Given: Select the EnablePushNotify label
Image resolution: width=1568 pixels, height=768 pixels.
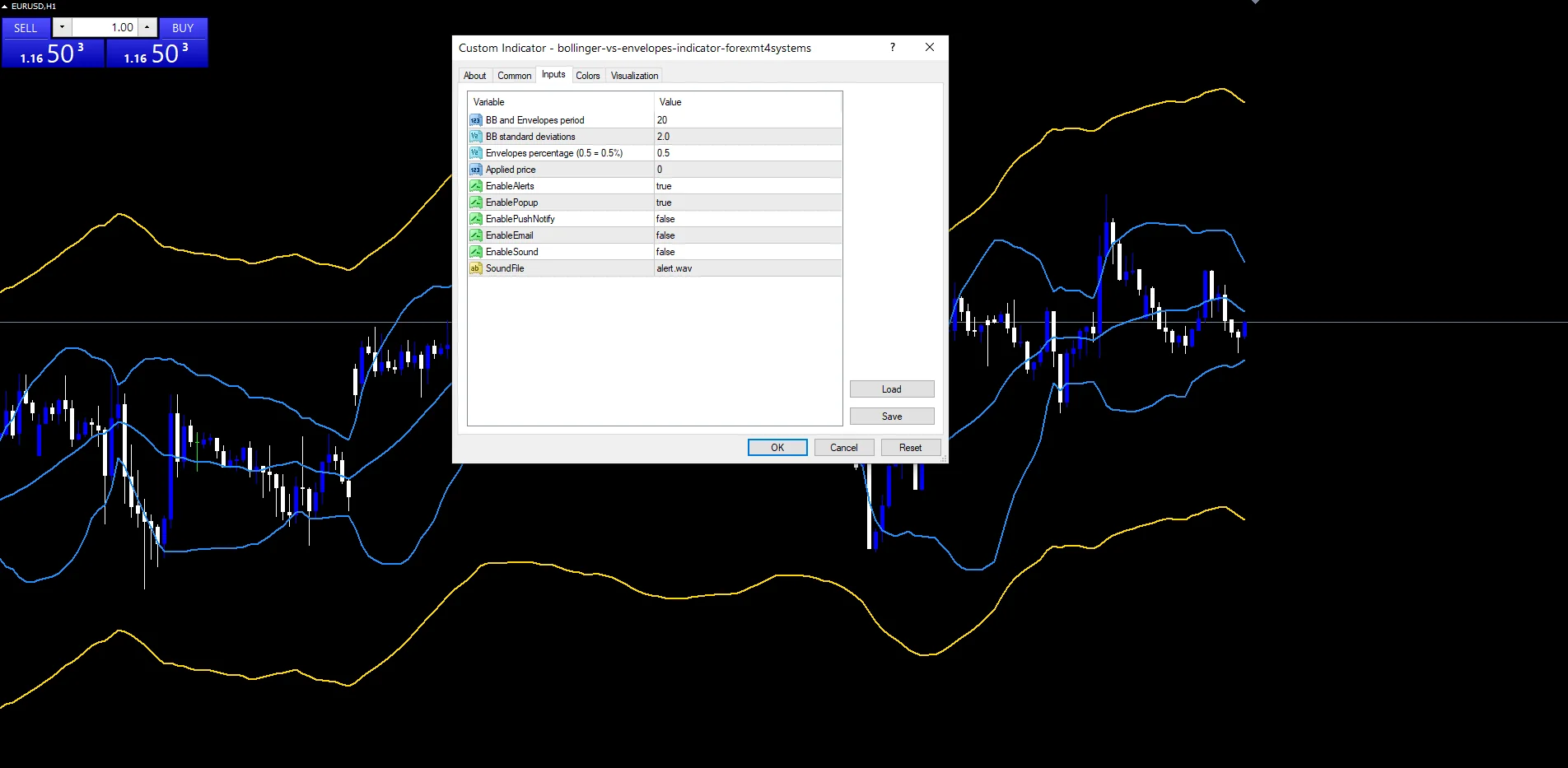Looking at the screenshot, I should pyautogui.click(x=520, y=219).
